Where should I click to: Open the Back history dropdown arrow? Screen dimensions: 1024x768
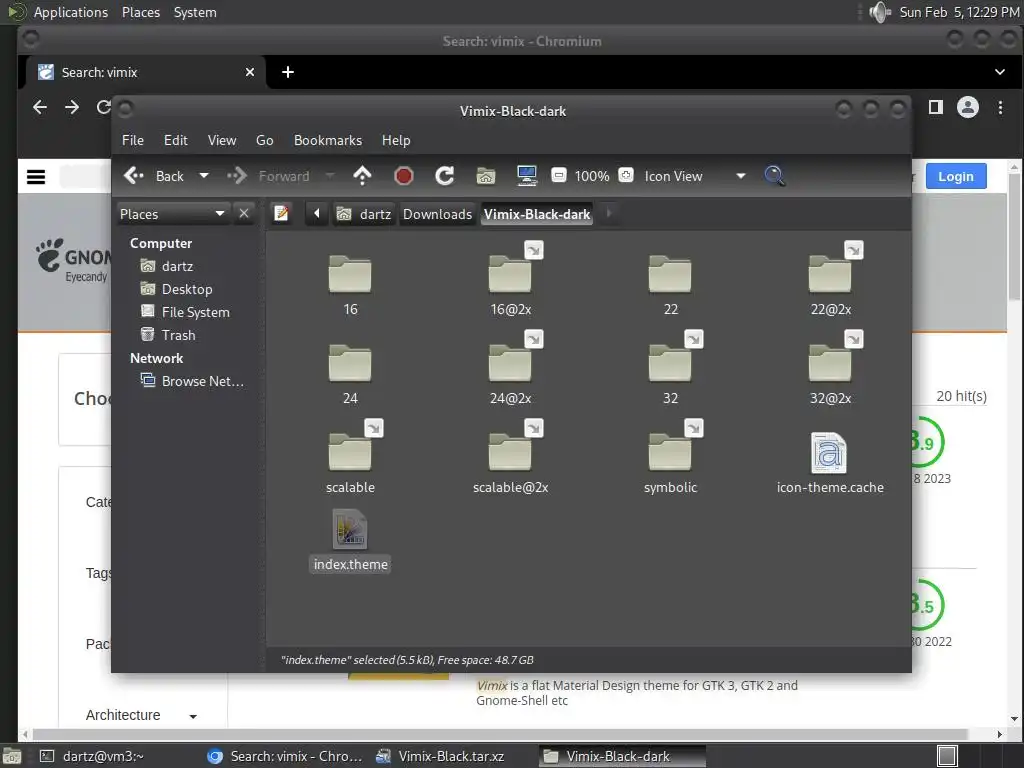(204, 176)
